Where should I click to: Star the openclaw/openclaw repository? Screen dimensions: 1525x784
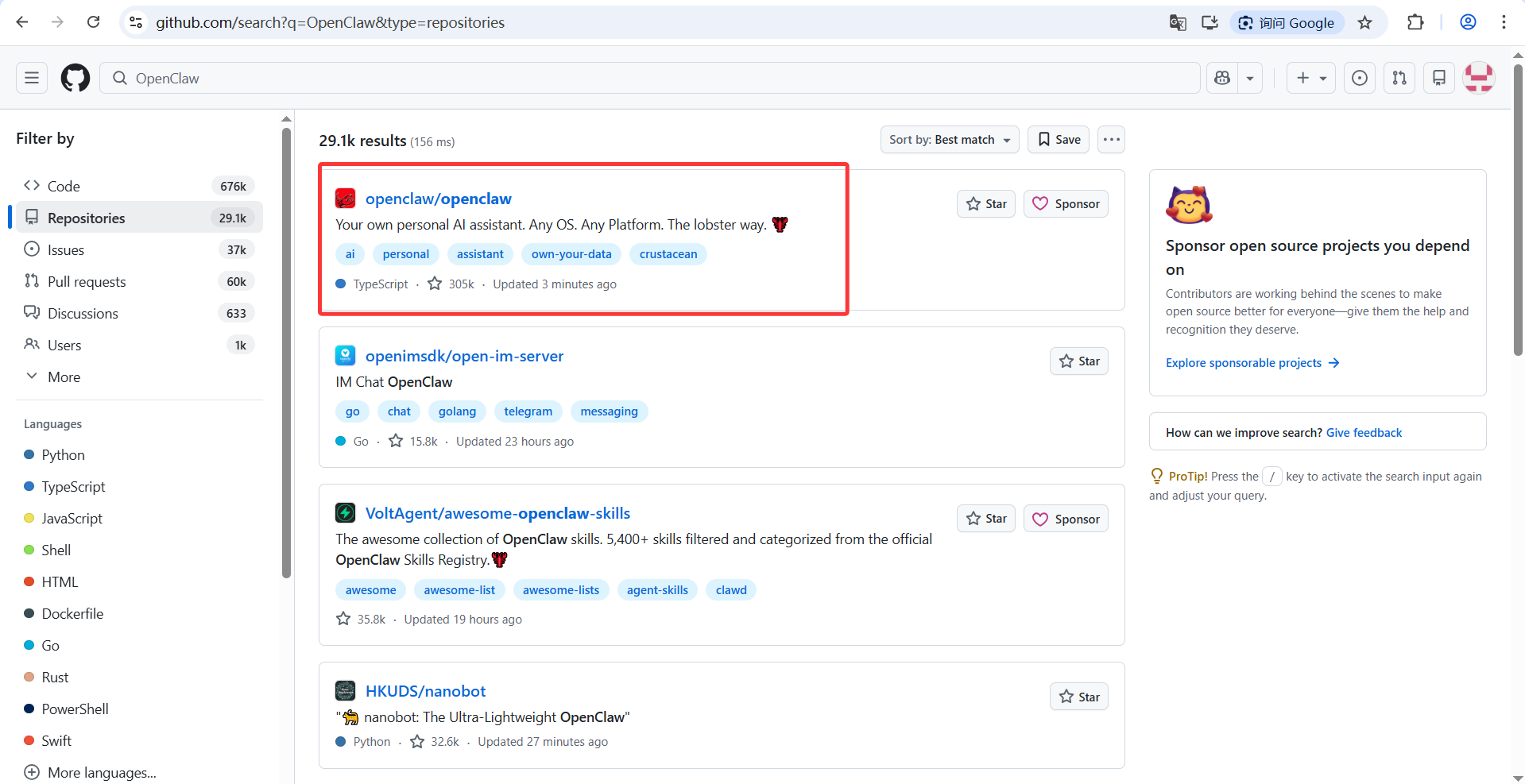[x=986, y=204]
